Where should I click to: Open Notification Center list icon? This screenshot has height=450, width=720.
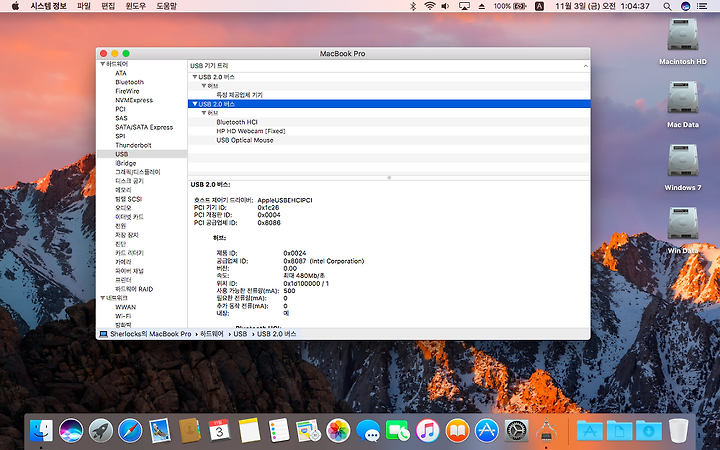[702, 6]
